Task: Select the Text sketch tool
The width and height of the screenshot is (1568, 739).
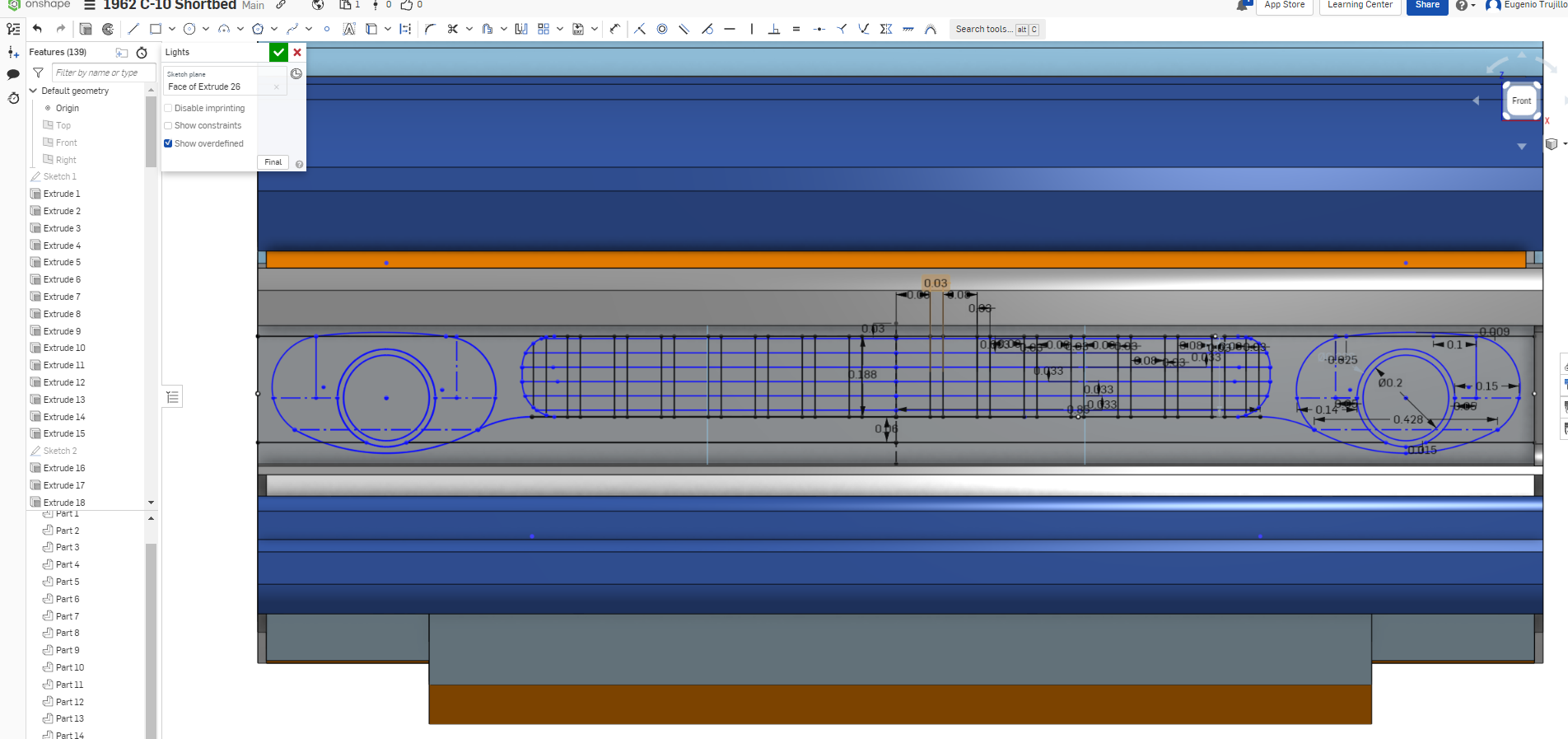Action: (349, 29)
